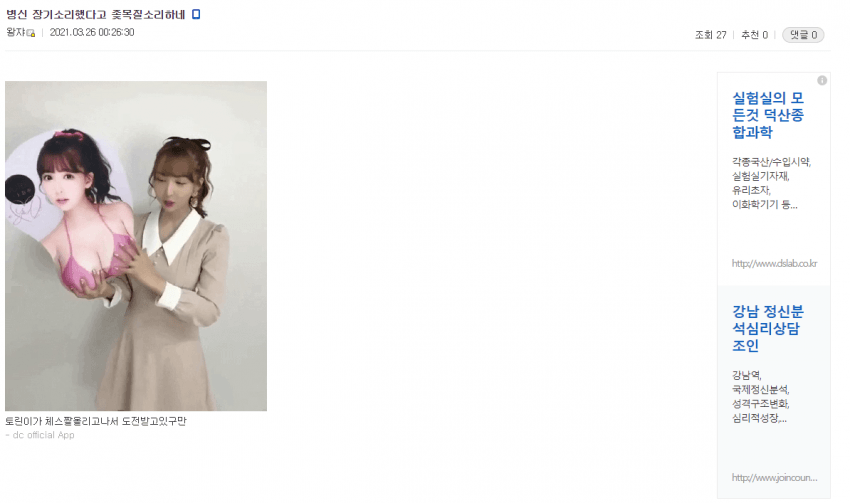Click the 강남역, 국제정신분석 ad description text

(x=761, y=396)
